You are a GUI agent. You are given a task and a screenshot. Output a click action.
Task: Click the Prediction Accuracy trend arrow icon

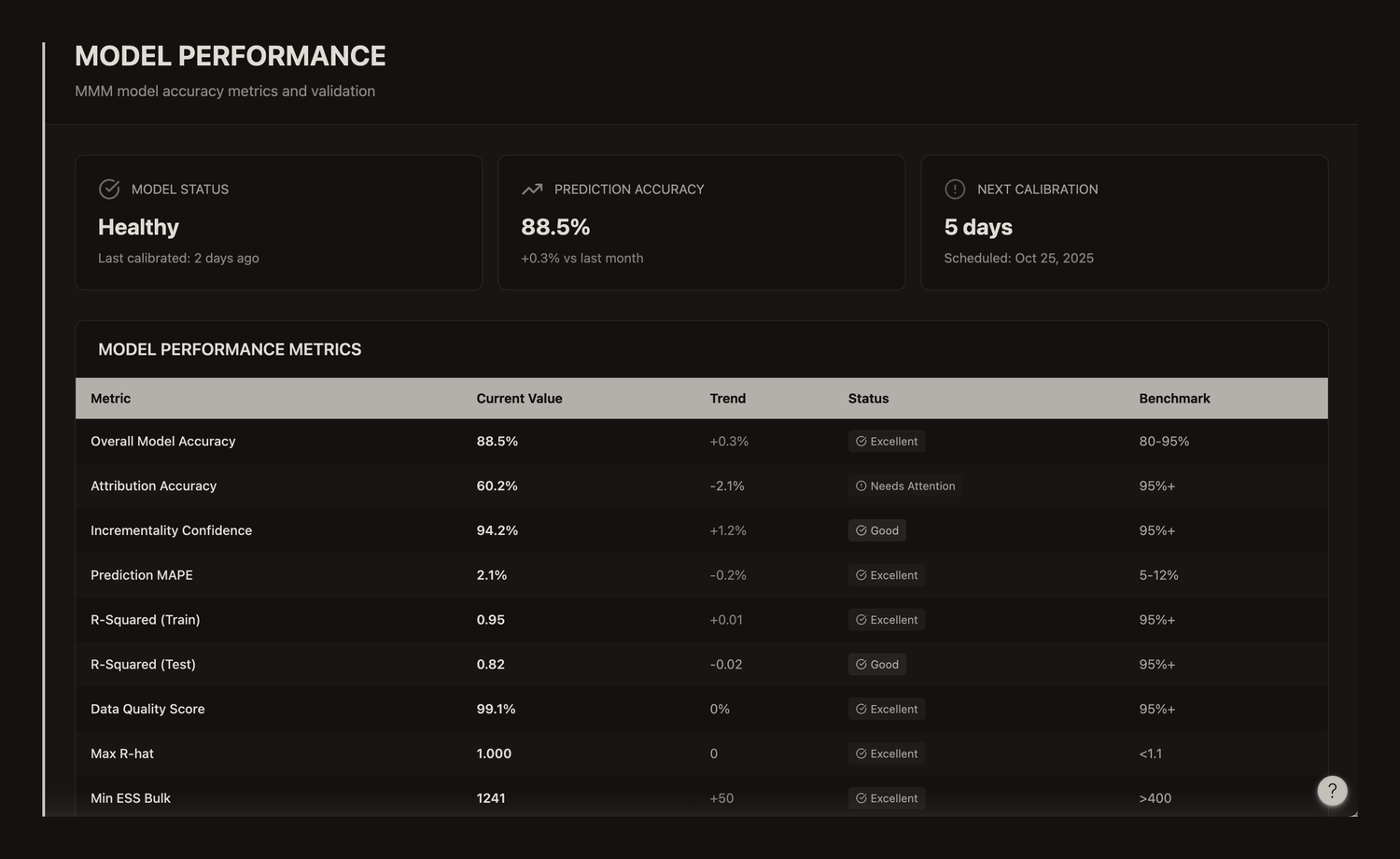532,189
